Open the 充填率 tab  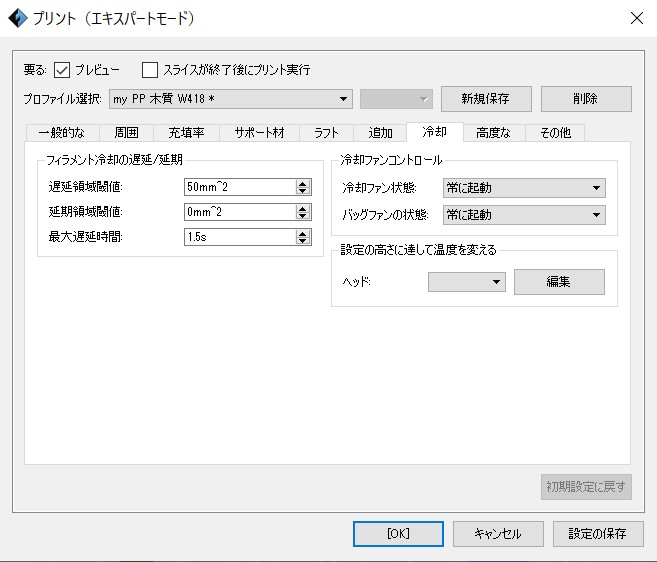[186, 133]
